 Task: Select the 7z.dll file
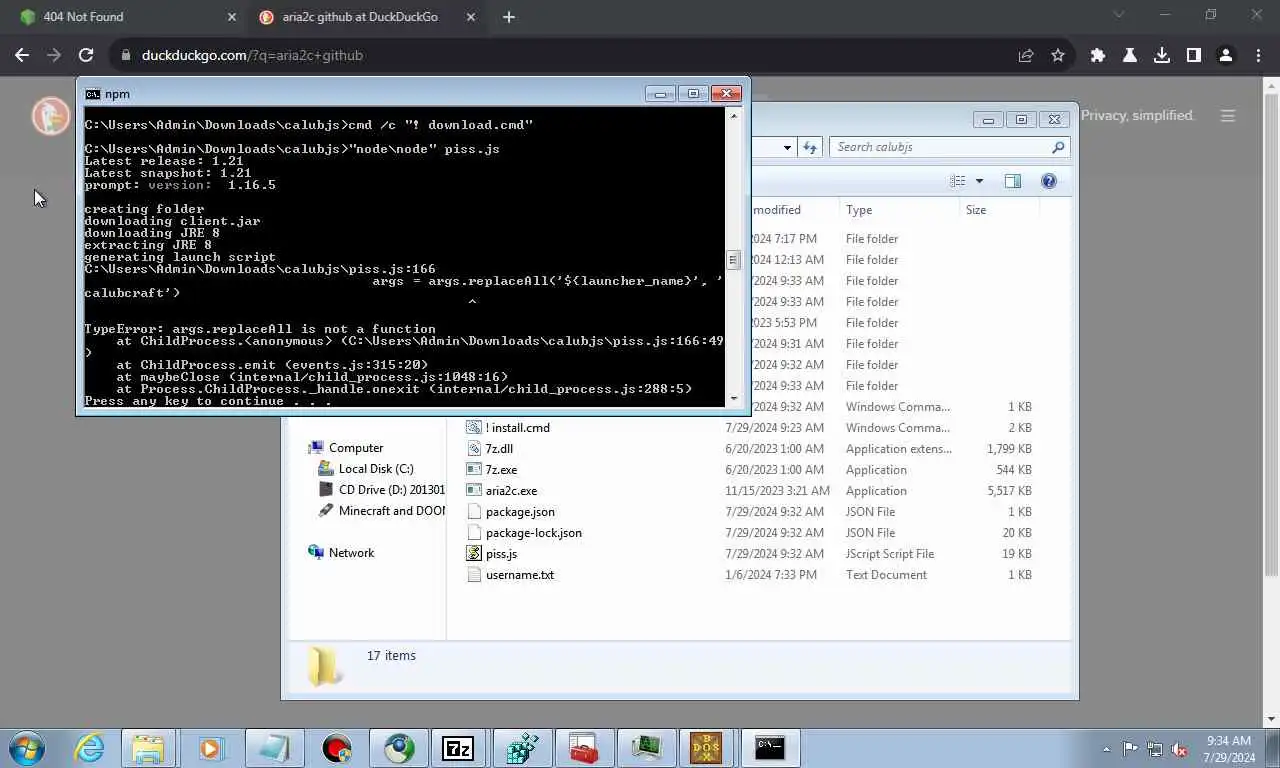point(499,449)
